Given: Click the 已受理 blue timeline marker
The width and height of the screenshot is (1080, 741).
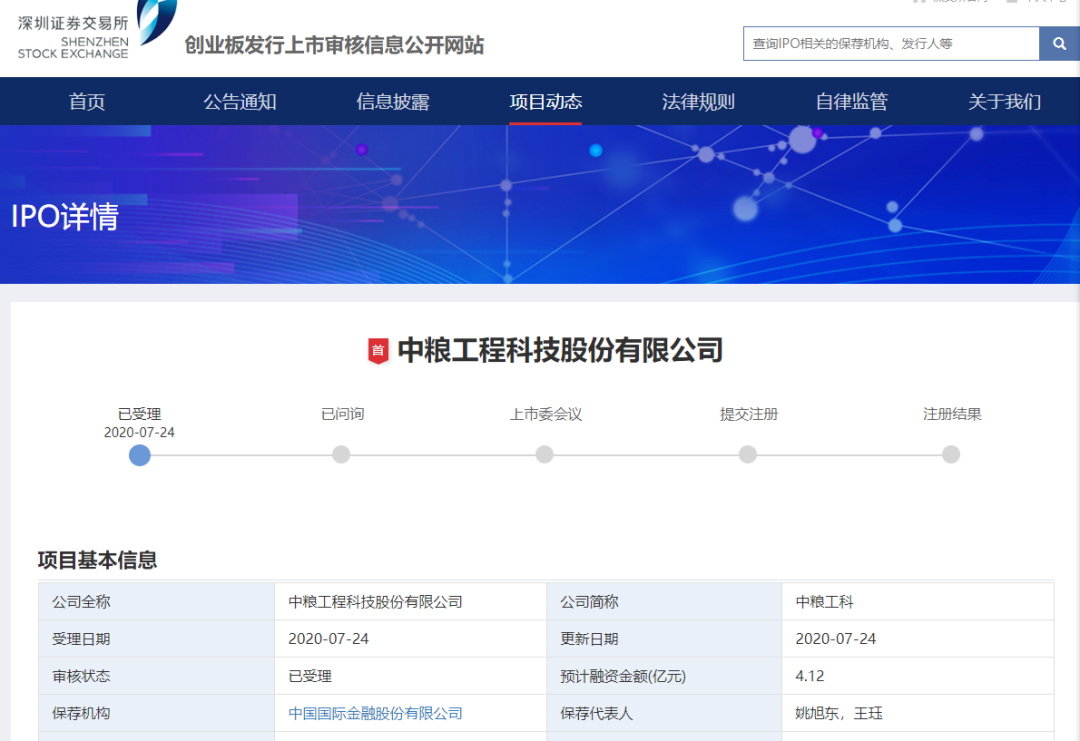Looking at the screenshot, I should [140, 455].
